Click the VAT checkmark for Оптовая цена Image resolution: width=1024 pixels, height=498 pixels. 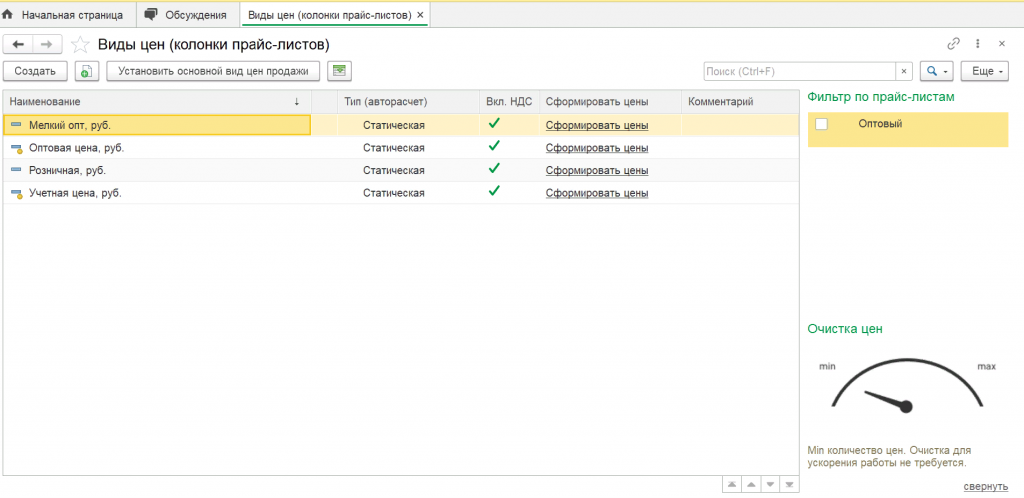click(x=494, y=146)
